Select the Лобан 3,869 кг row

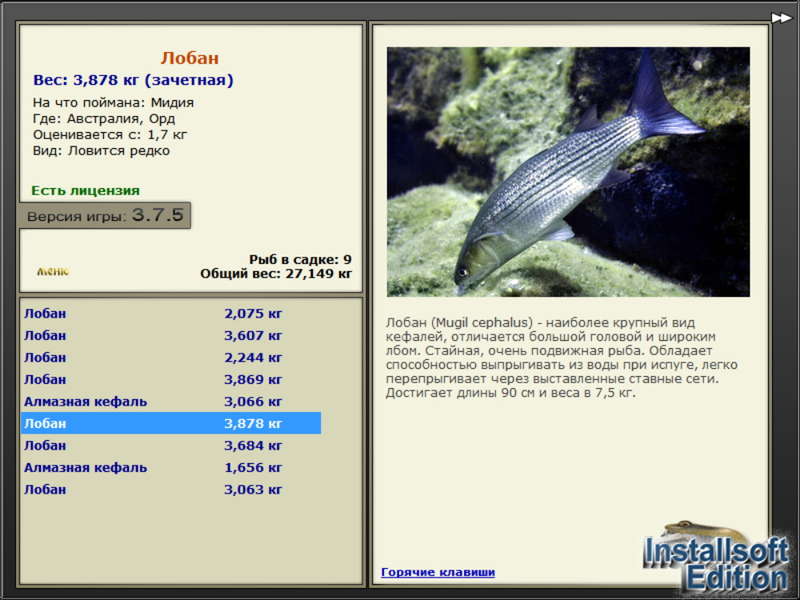[171, 379]
